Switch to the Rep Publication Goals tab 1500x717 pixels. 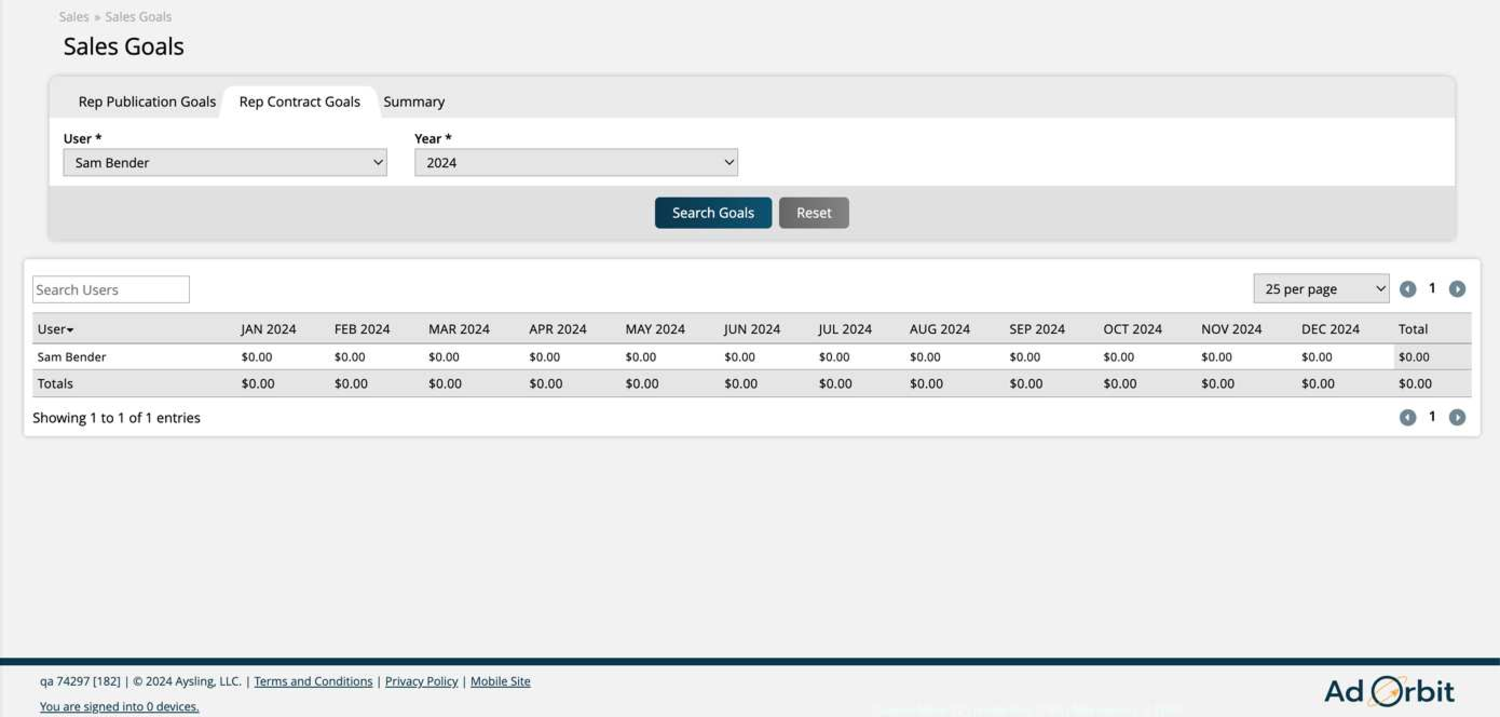(x=147, y=102)
